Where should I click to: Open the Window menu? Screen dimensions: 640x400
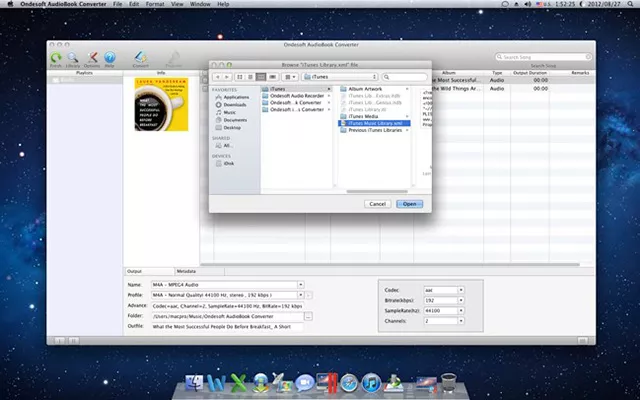(x=200, y=4)
